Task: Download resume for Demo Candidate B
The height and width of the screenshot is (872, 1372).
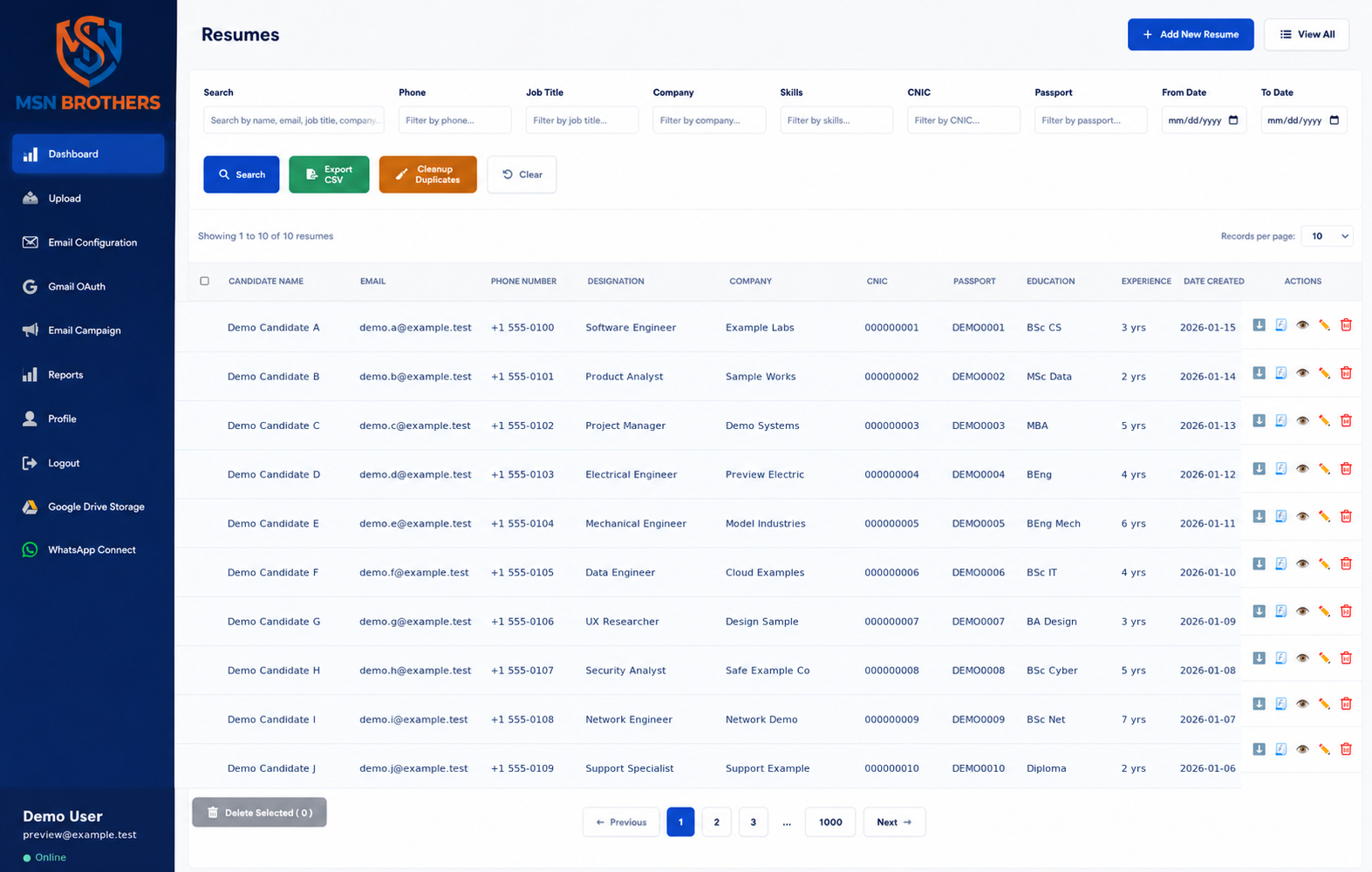Action: (x=1259, y=372)
